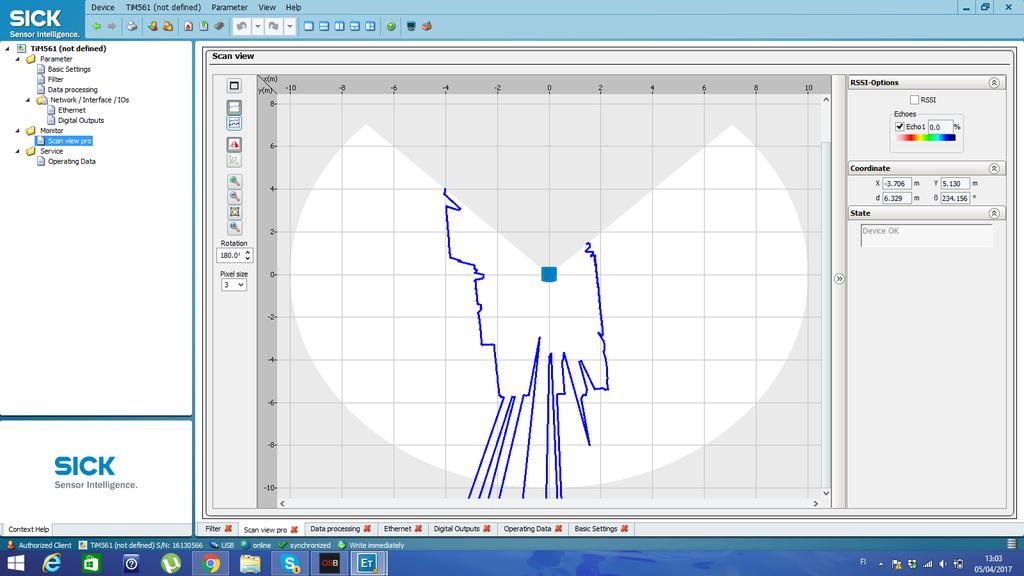This screenshot has height=576, width=1024.
Task: Enable the RSSI checkbox
Action: click(914, 100)
